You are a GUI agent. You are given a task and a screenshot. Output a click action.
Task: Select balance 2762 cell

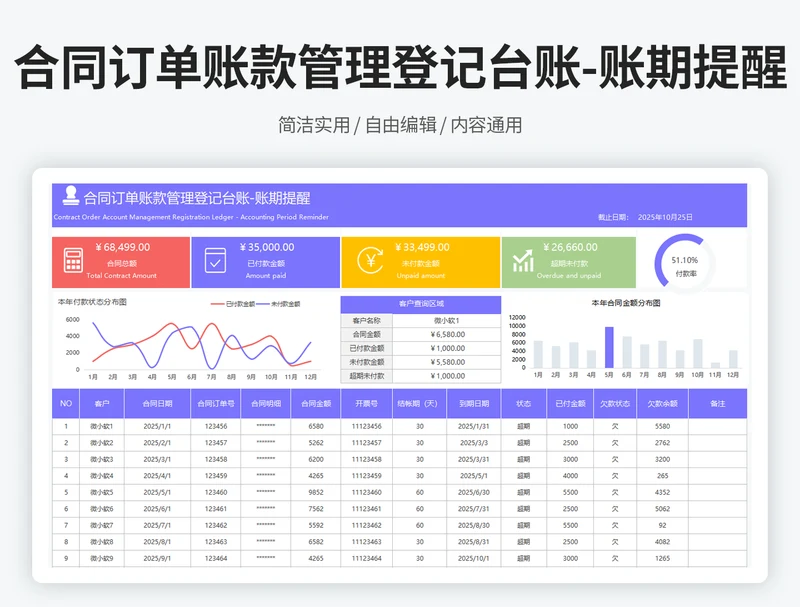point(662,443)
